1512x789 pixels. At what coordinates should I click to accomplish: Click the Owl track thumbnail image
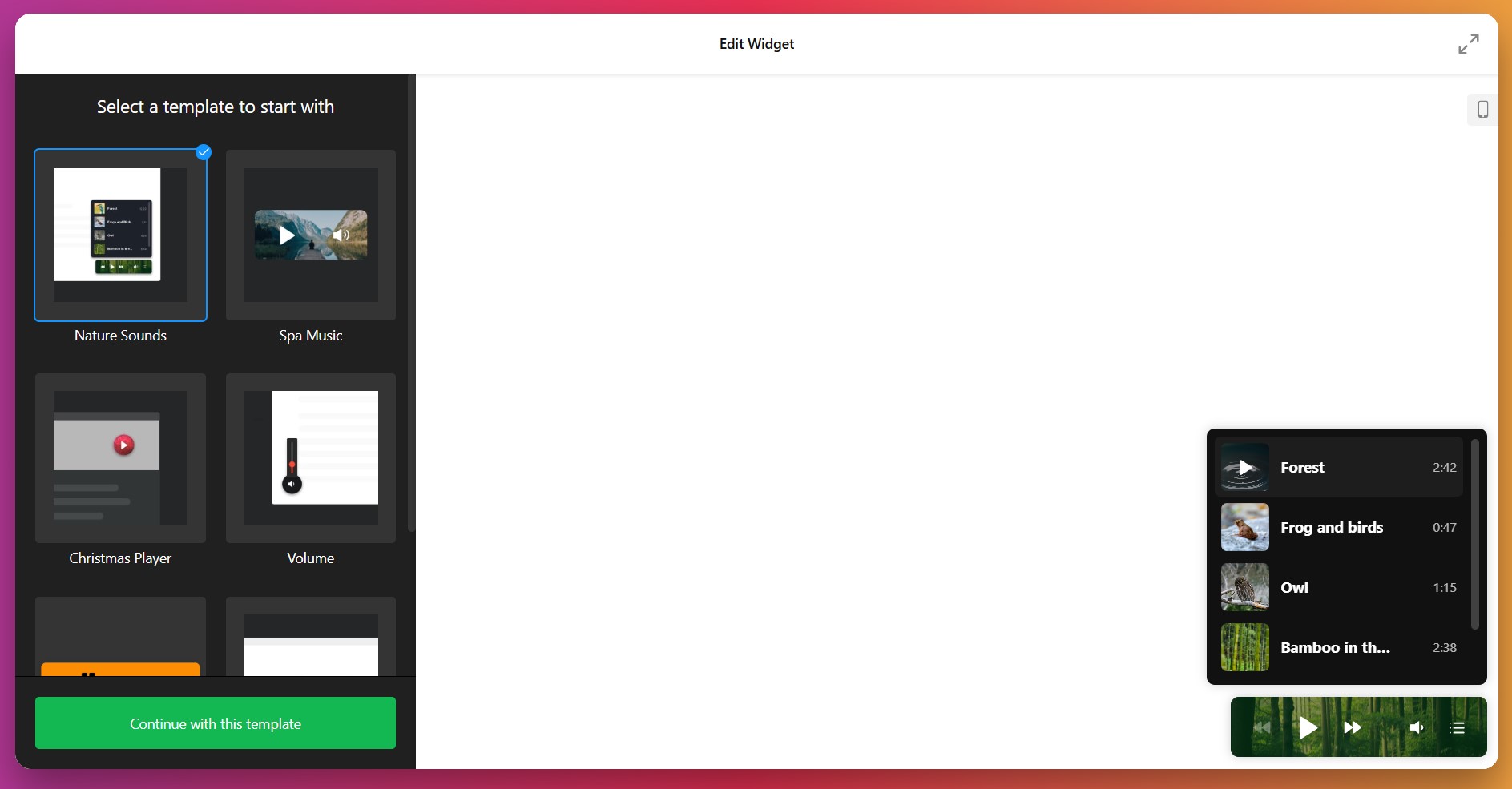[1244, 587]
